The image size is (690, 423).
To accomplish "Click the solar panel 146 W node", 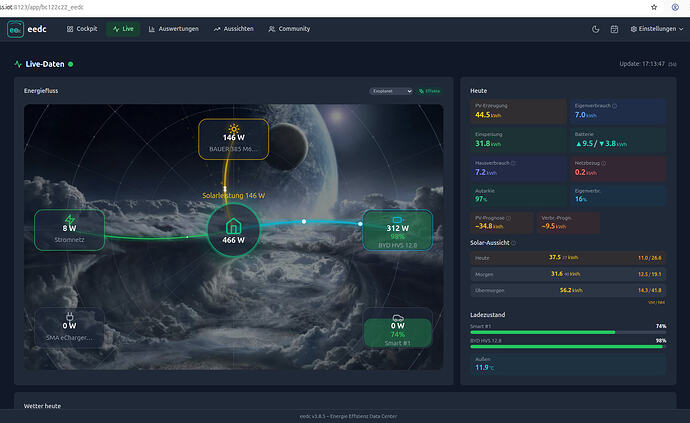I will 233,139.
